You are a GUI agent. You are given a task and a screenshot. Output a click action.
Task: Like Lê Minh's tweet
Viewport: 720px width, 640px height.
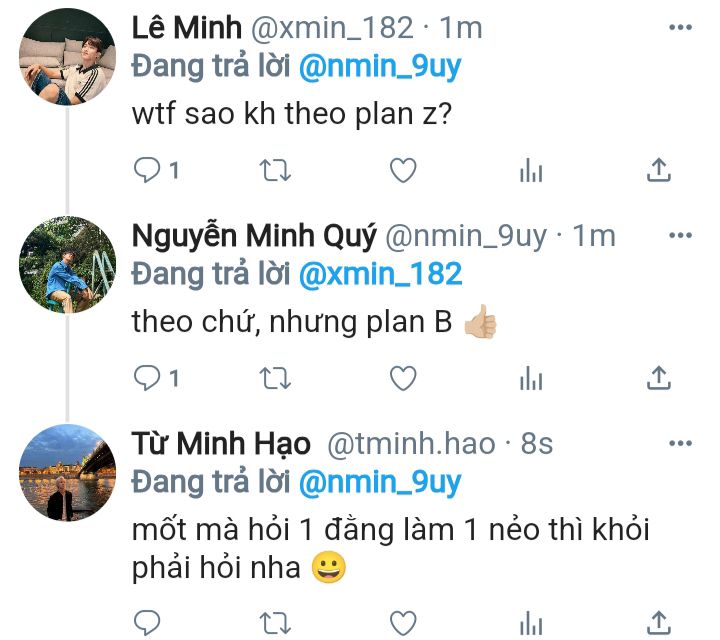tap(403, 171)
